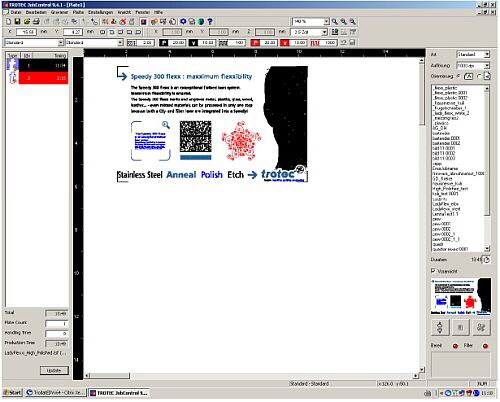Click the clock icon in top toolbar

[x=173, y=22]
